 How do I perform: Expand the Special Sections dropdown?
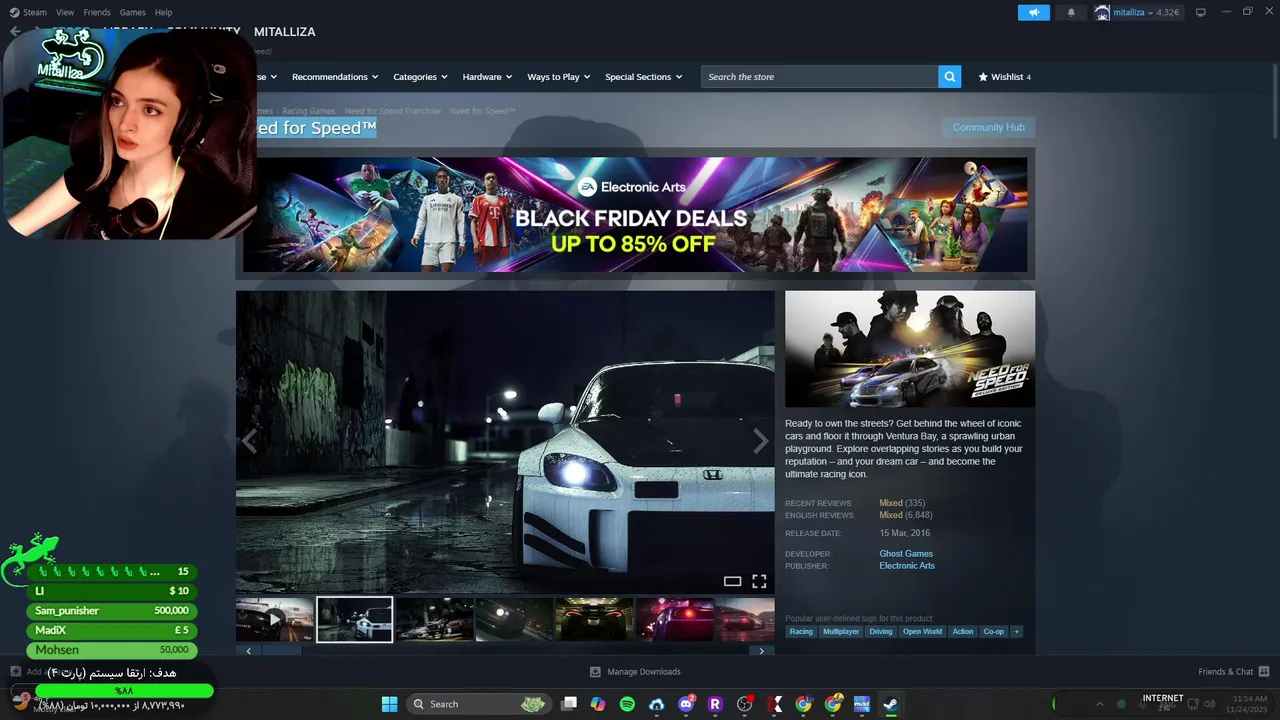pyautogui.click(x=643, y=77)
